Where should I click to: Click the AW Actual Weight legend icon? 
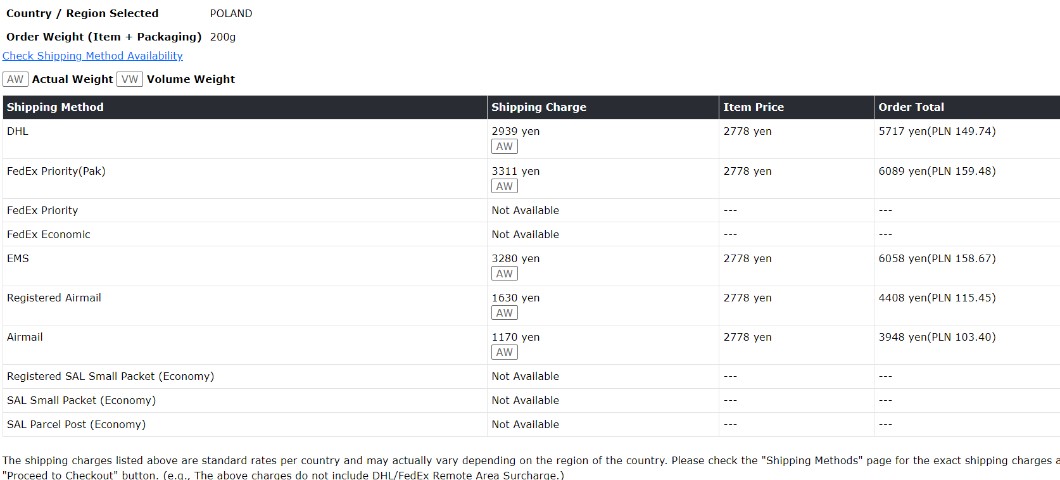point(15,79)
